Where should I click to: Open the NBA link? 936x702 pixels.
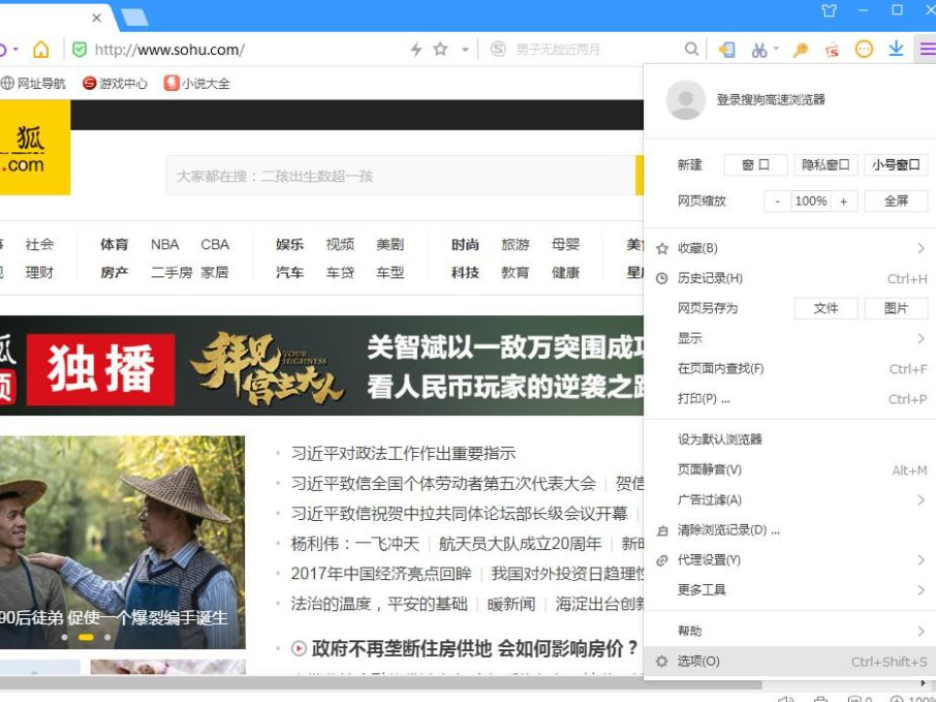pos(165,244)
